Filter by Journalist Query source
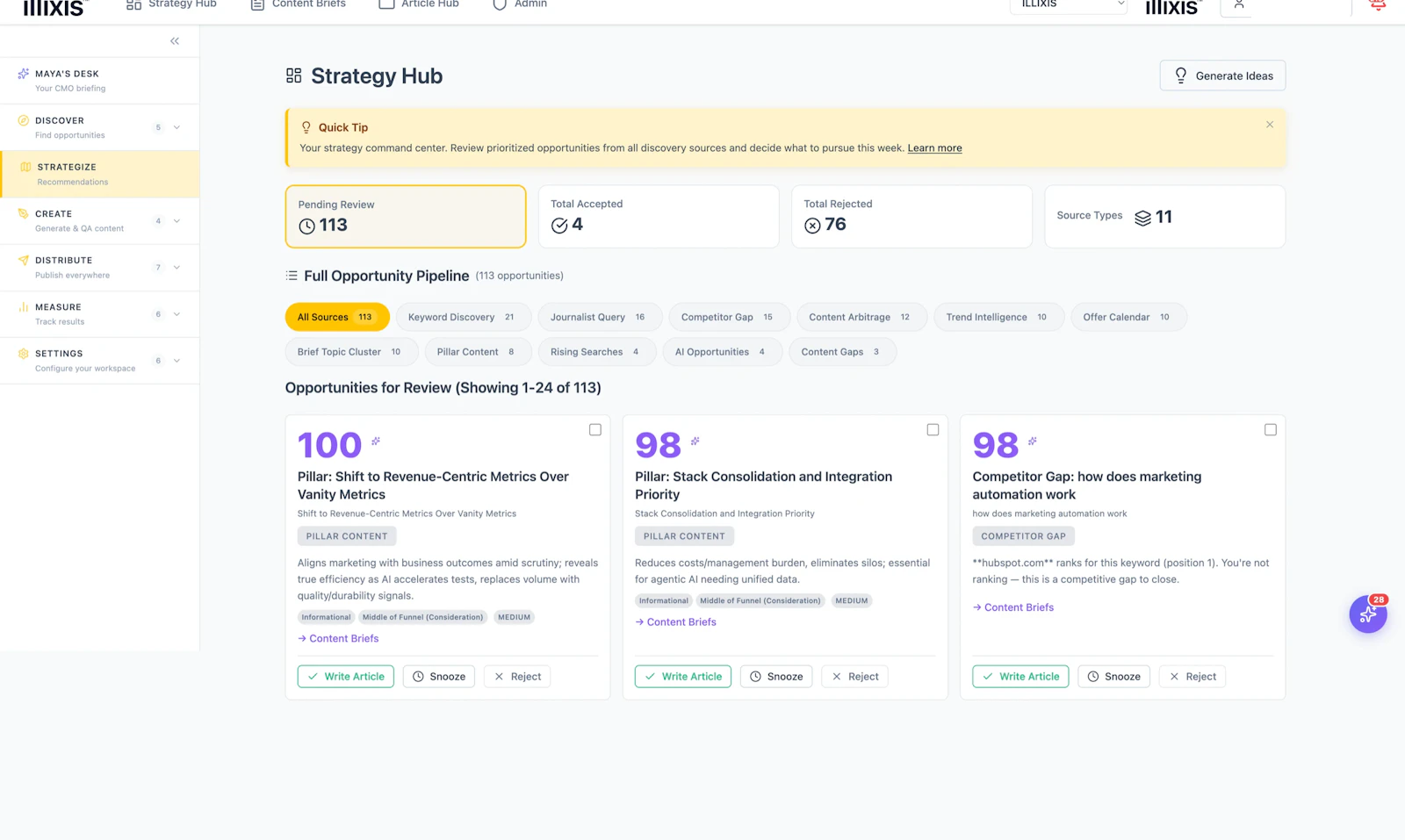1405x840 pixels. pos(601,317)
